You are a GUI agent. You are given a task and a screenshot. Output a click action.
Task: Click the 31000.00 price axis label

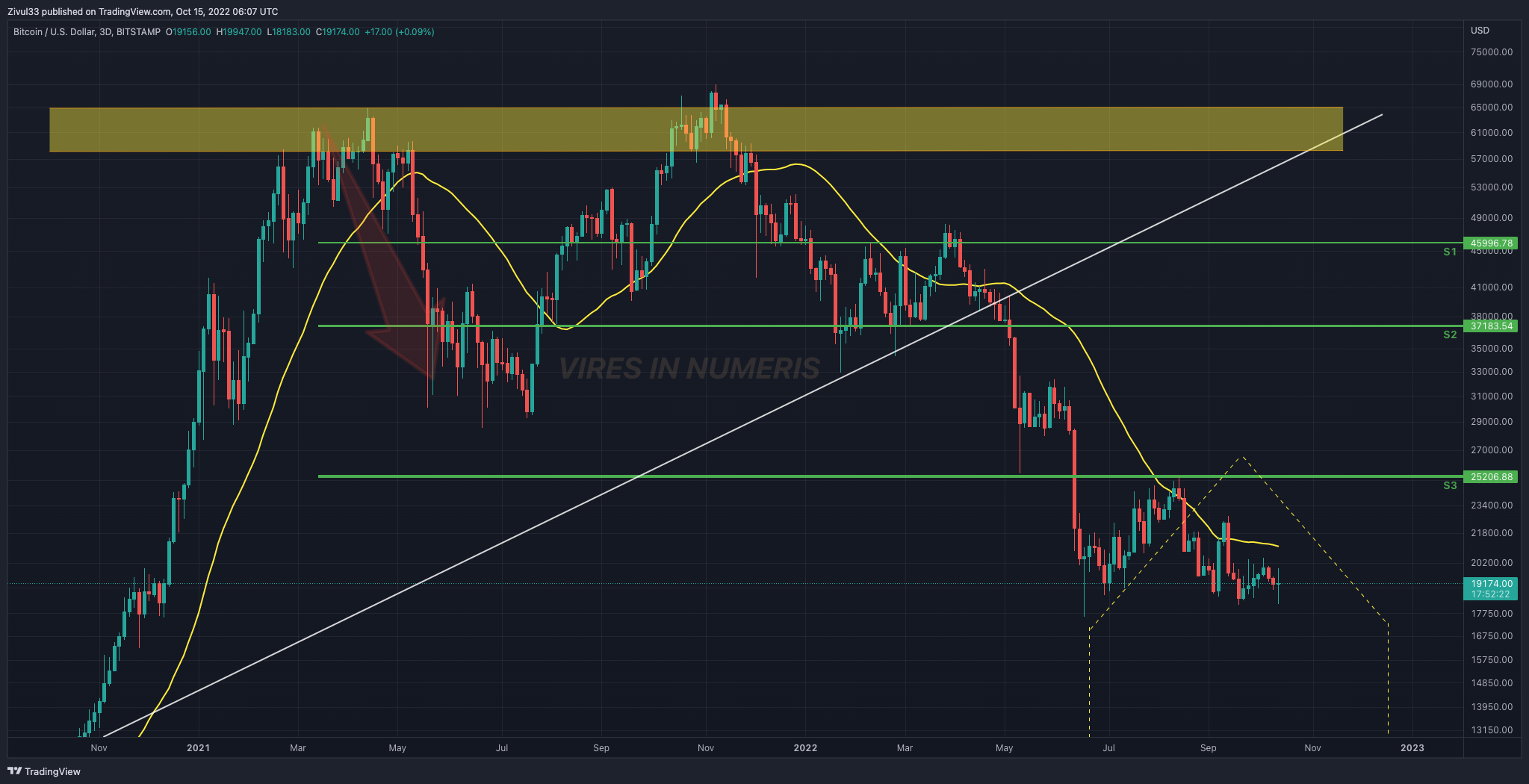(1492, 396)
